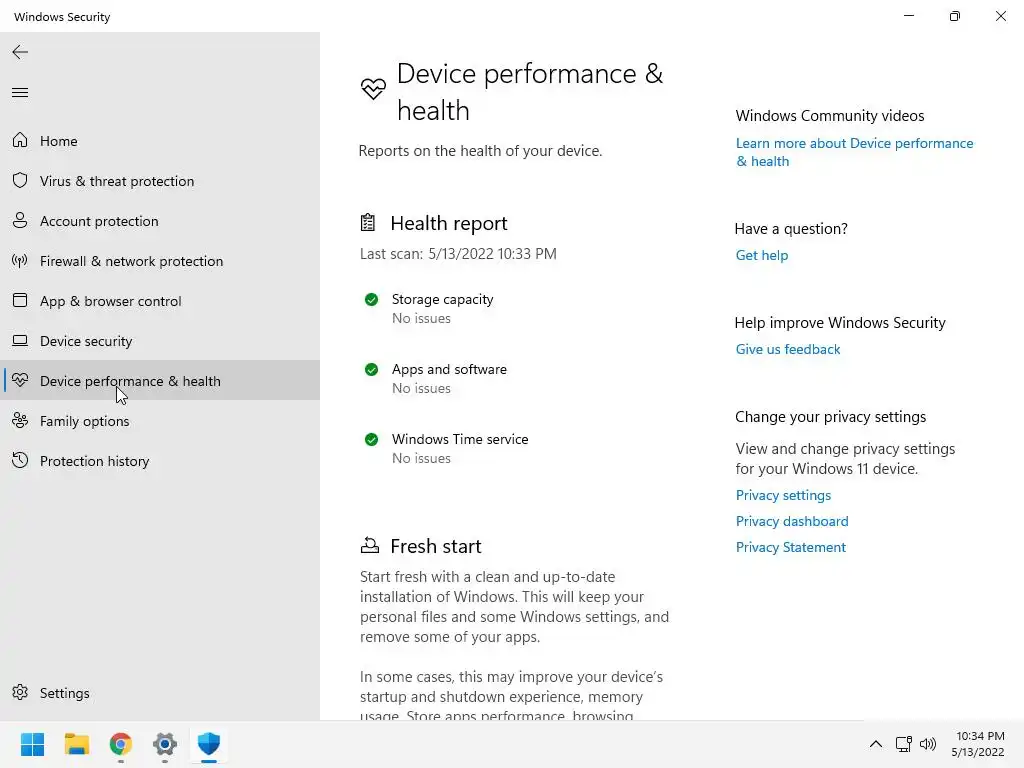Open Privacy dashboard link
Screen dimensions: 1024x768
click(x=792, y=521)
